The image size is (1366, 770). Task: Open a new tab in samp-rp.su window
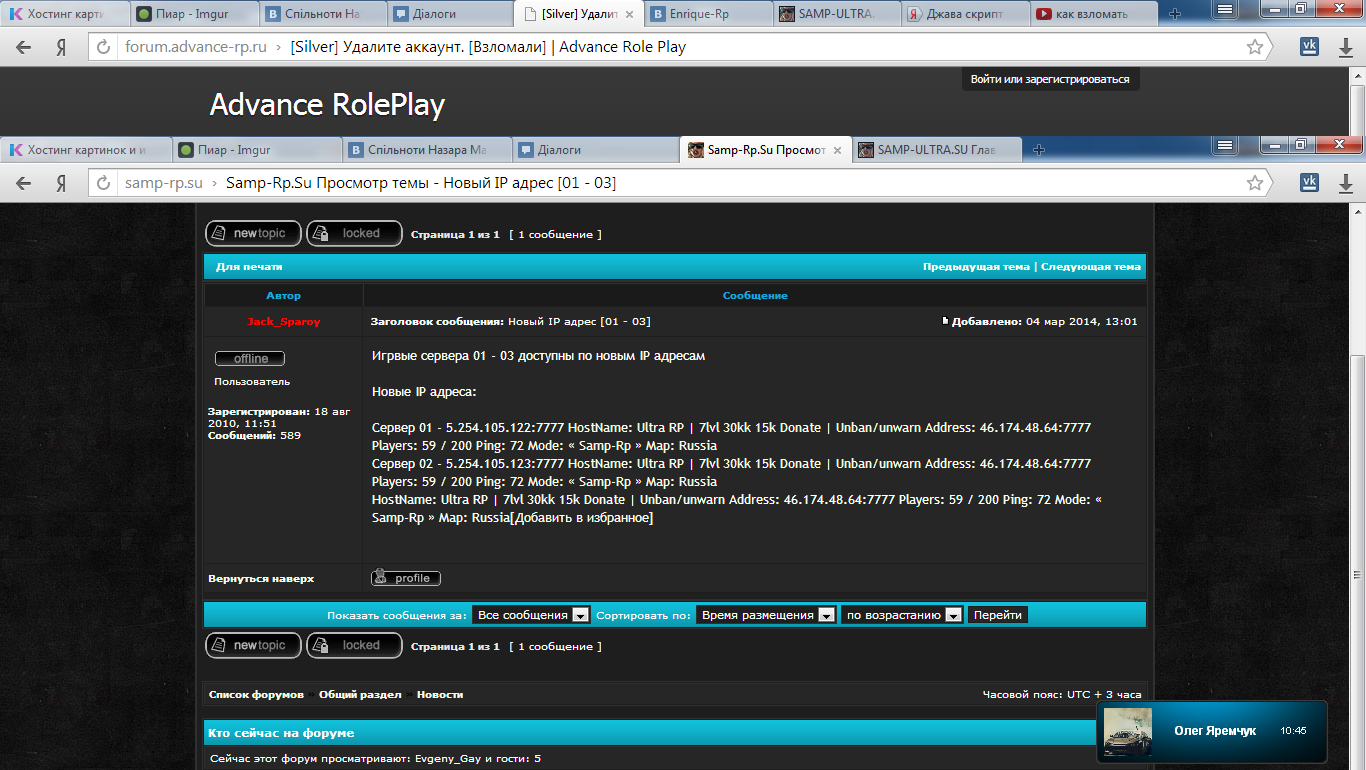[1039, 150]
